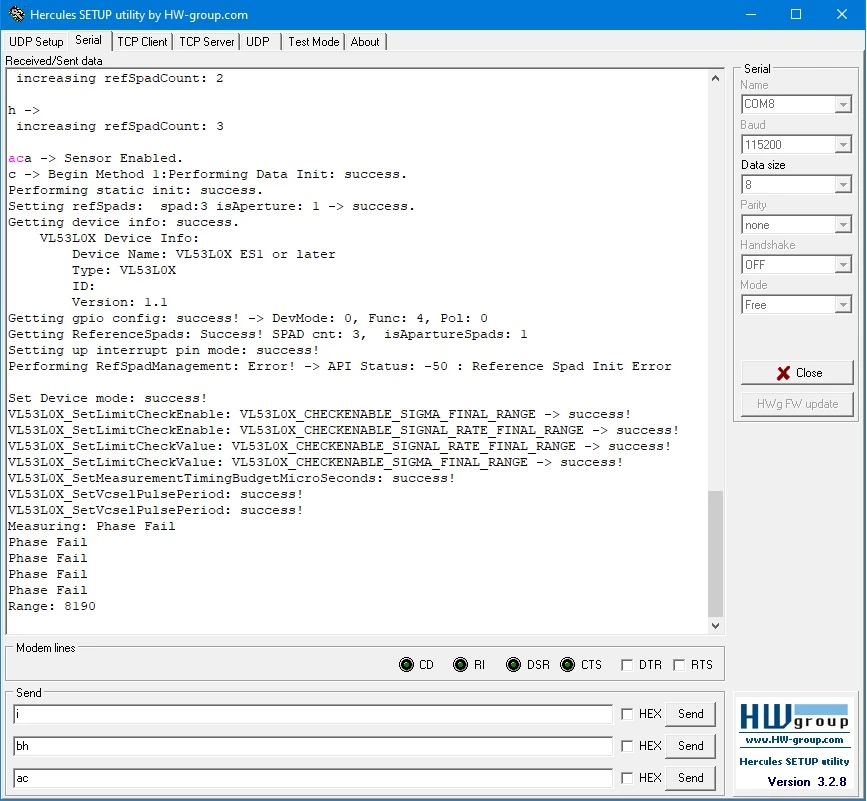This screenshot has height=801, width=867.
Task: Switch to the TCP Client tab
Action: tap(142, 41)
